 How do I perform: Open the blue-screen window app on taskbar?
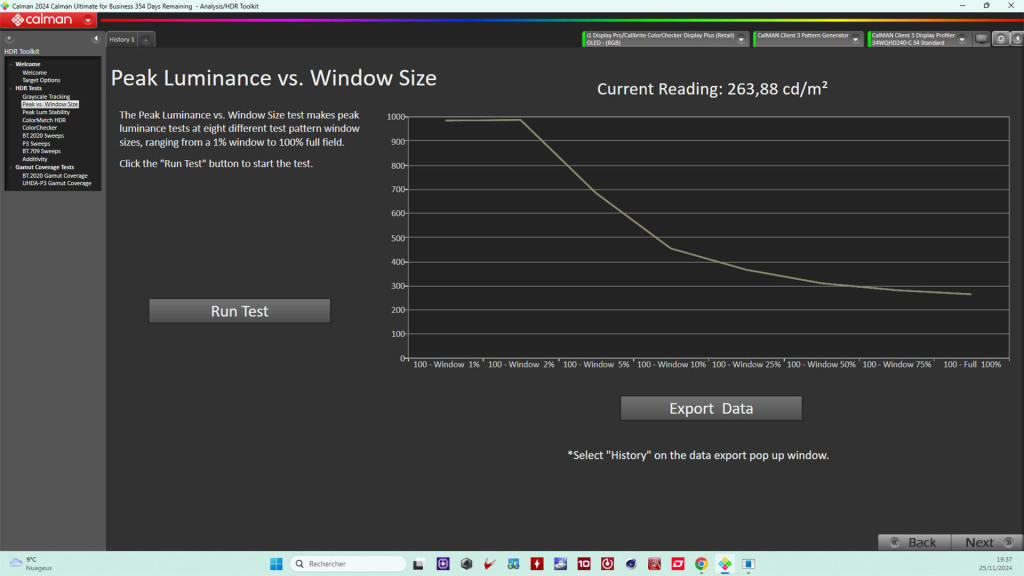point(748,564)
